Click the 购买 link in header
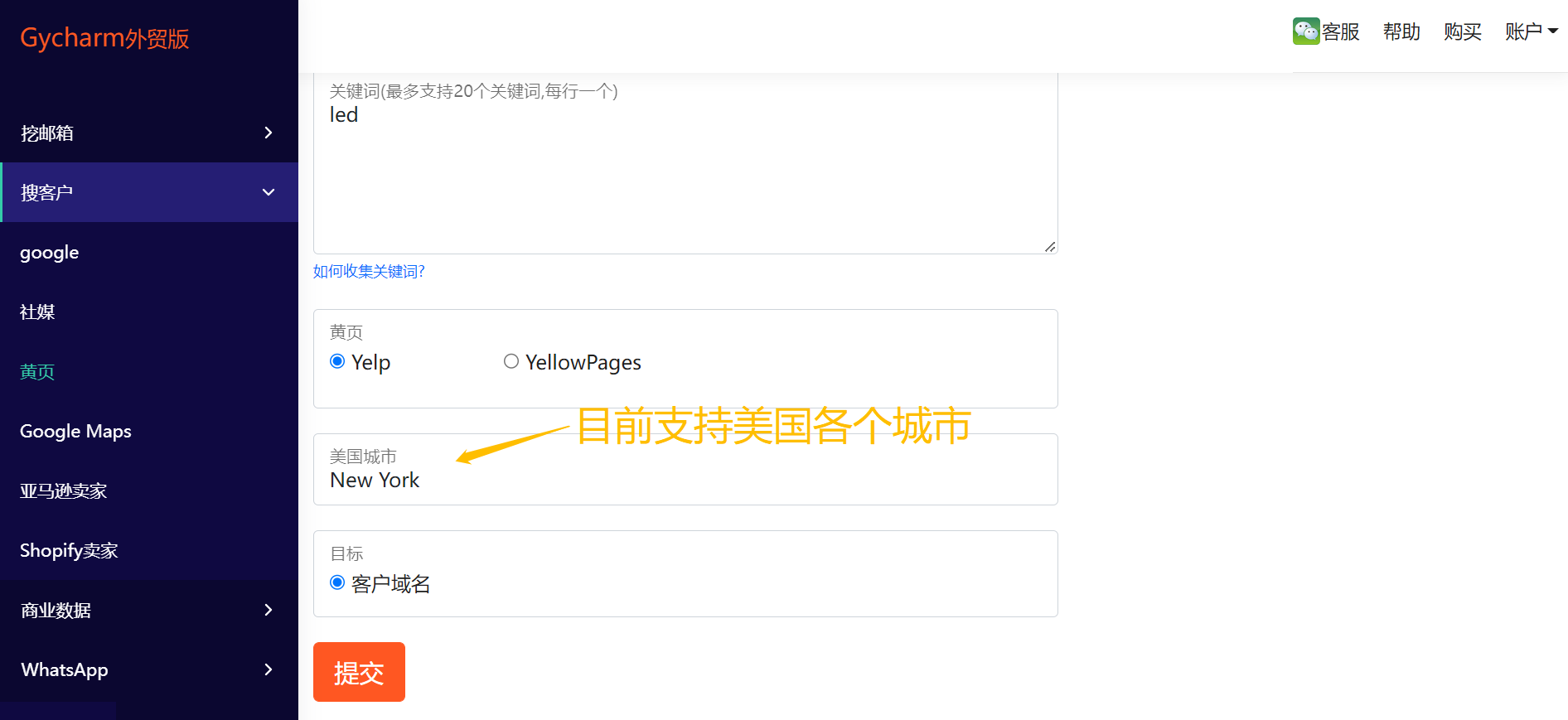The height and width of the screenshot is (720, 1568). click(x=1463, y=31)
